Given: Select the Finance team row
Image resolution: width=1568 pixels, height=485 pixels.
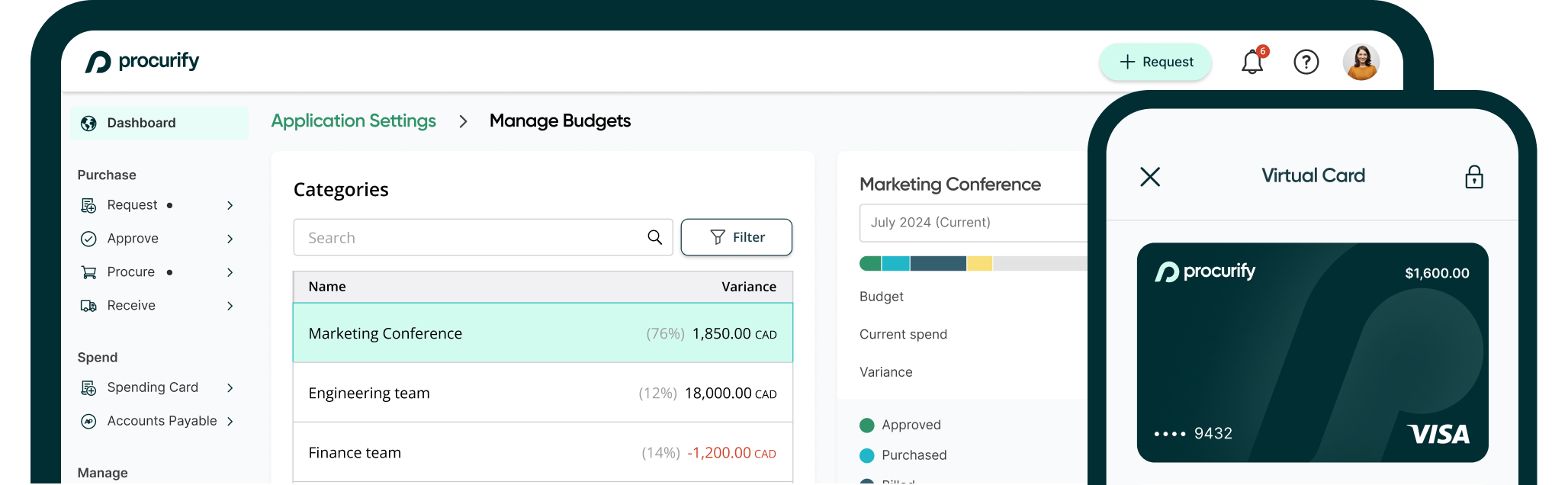Looking at the screenshot, I should (543, 452).
